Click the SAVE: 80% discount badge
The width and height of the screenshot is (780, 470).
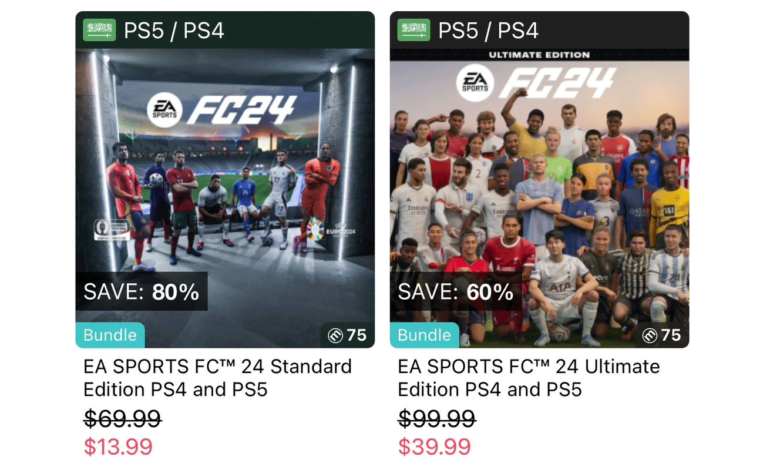click(x=142, y=292)
